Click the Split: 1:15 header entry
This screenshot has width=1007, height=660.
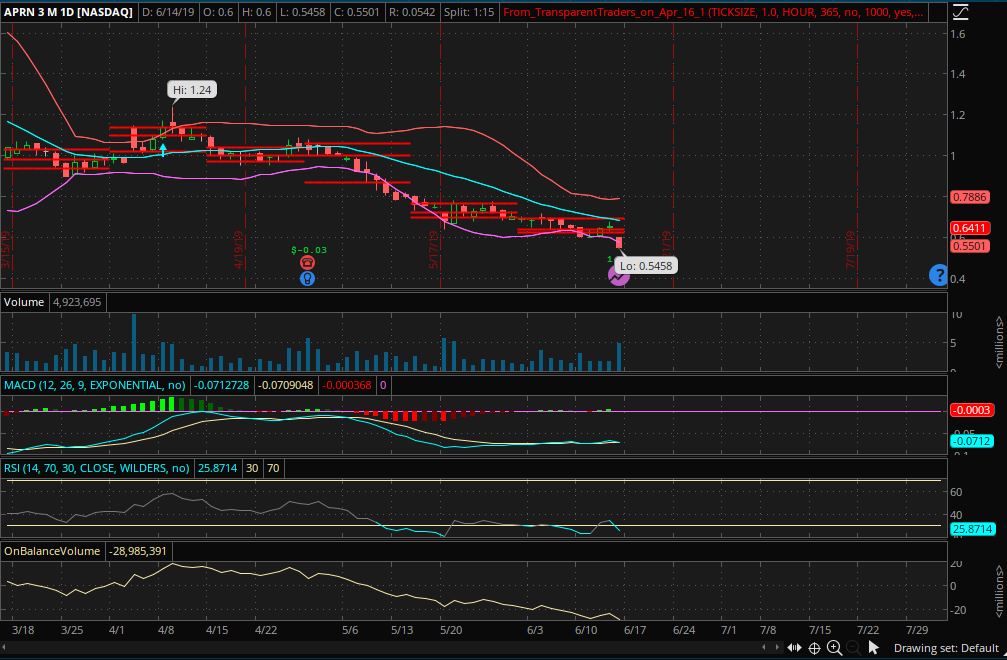[x=469, y=12]
